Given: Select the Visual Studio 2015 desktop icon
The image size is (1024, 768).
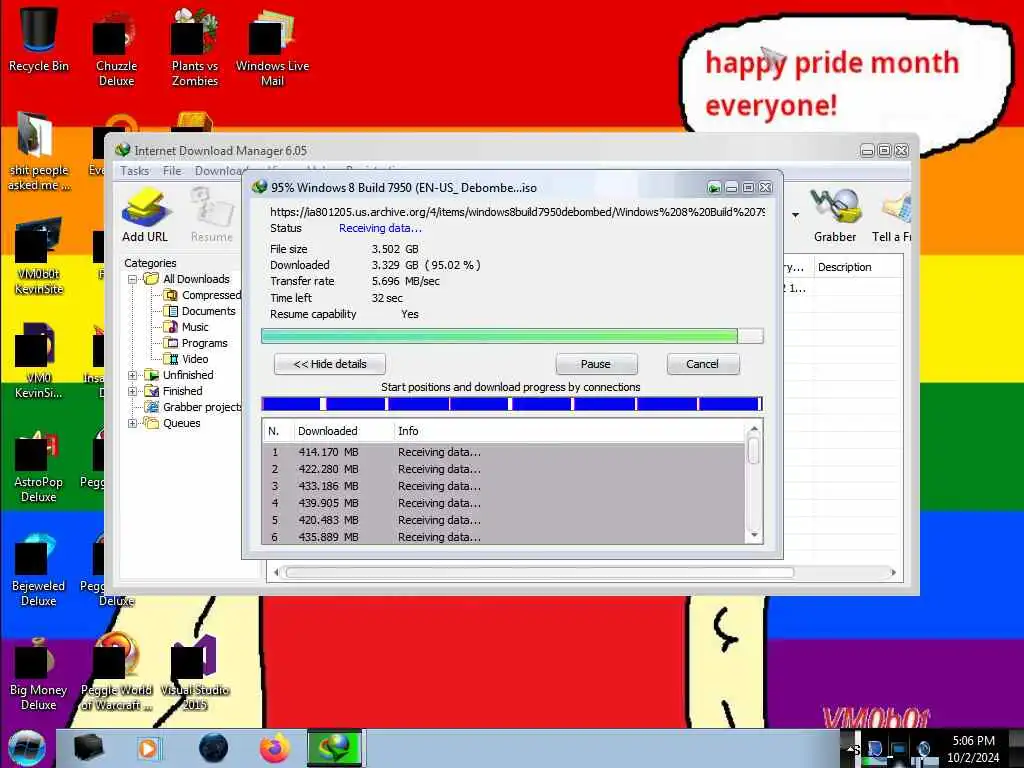Looking at the screenshot, I should (x=195, y=675).
